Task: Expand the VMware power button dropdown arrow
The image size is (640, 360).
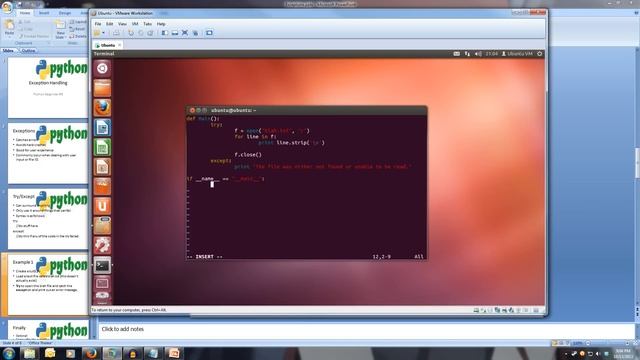Action: click(103, 33)
